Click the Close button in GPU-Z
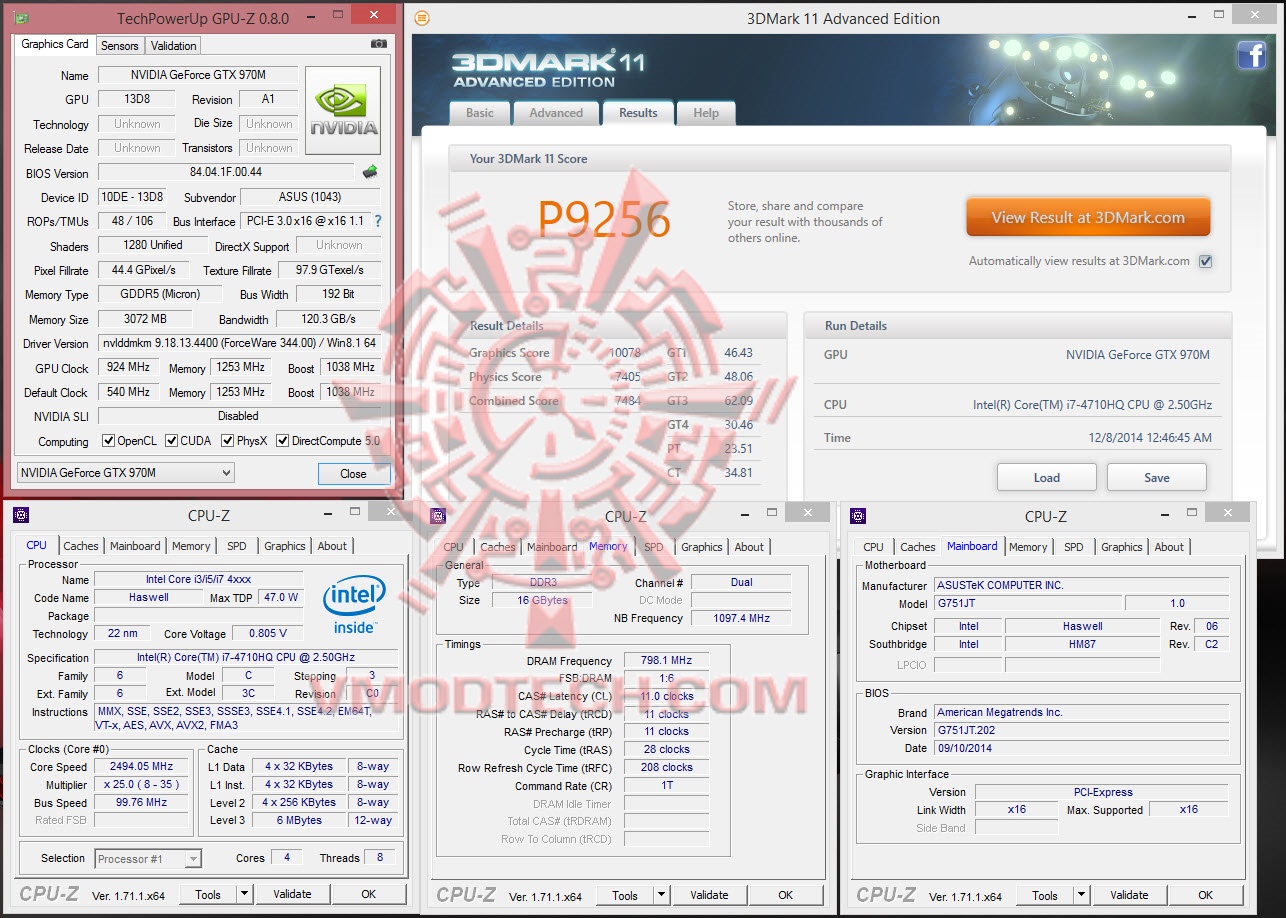Image resolution: width=1286 pixels, height=918 pixels. (x=353, y=474)
